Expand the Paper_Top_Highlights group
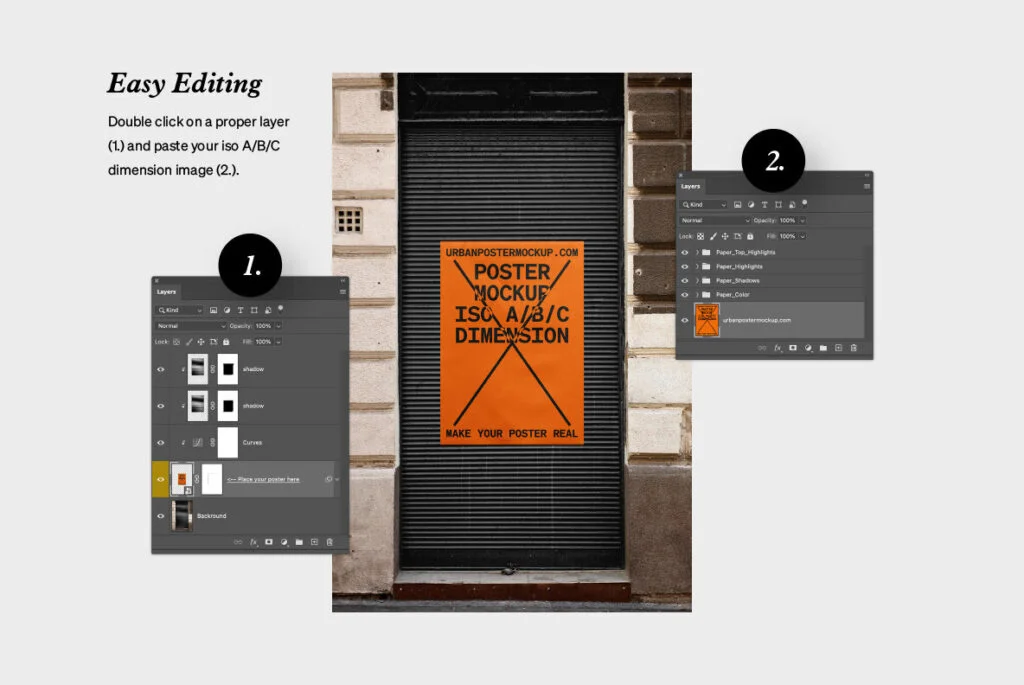Viewport: 1024px width, 685px height. [x=697, y=253]
